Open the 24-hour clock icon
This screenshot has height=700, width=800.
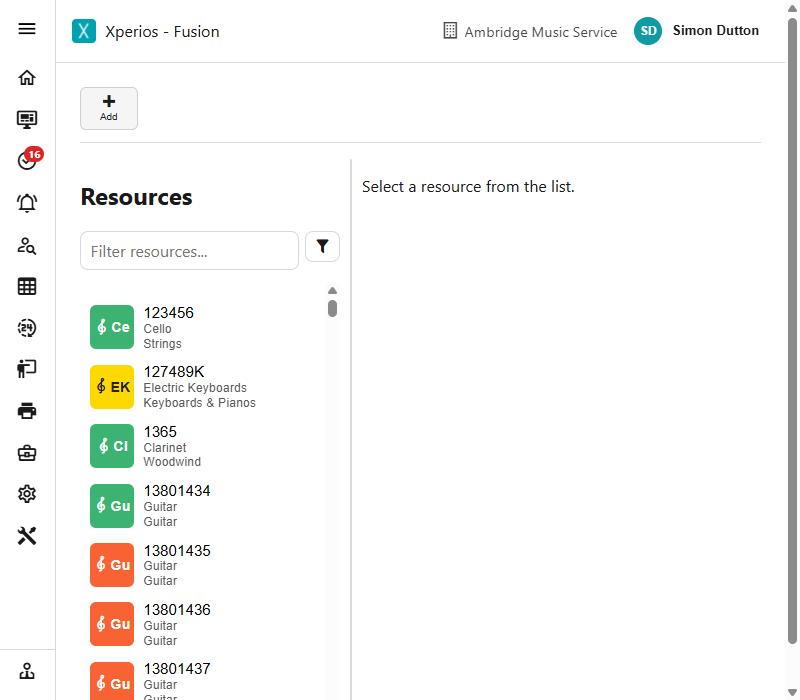pos(27,328)
